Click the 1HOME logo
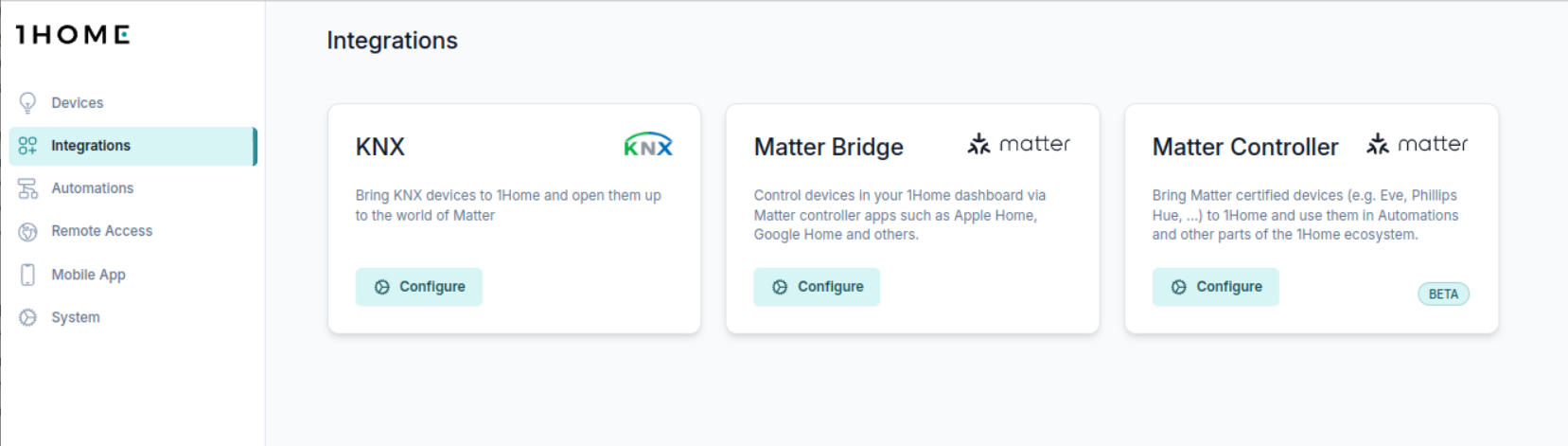 click(73, 35)
